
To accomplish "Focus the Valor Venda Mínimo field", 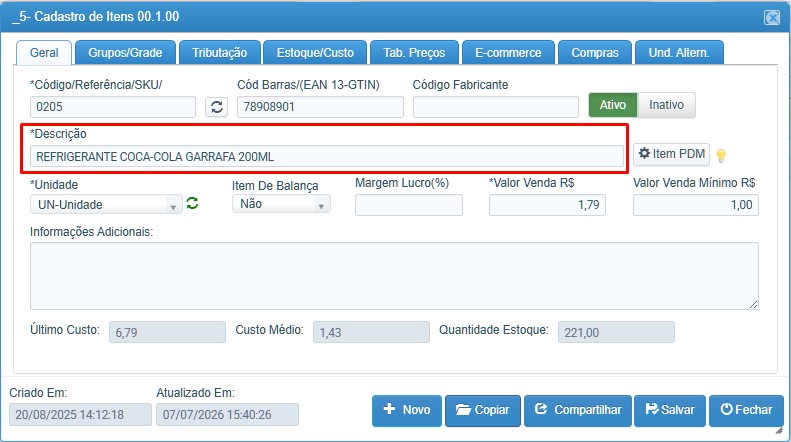I will pyautogui.click(x=696, y=205).
